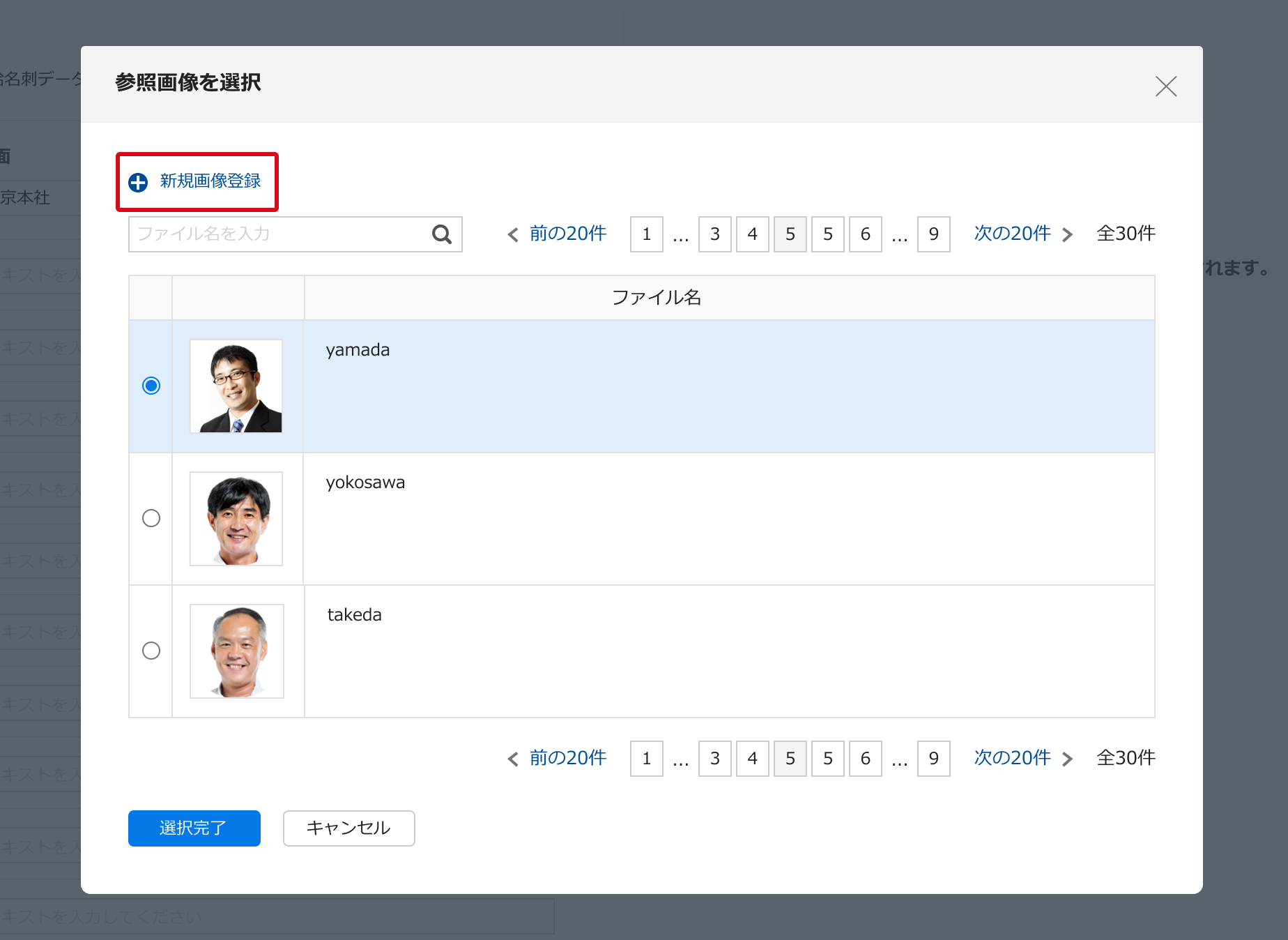This screenshot has height=940, width=1288.
Task: Select the yokosawa radio button
Action: [x=151, y=518]
